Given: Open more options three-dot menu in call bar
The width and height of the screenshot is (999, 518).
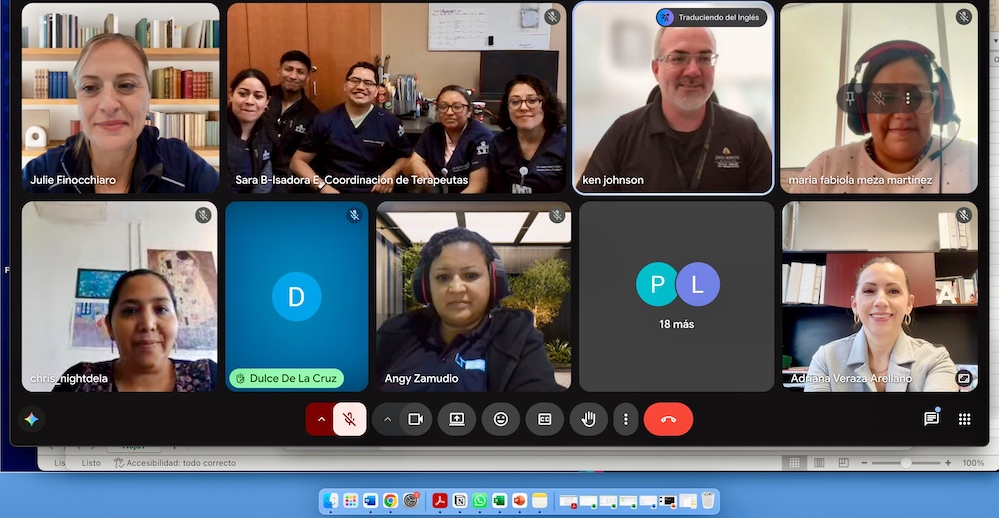Looking at the screenshot, I should 626,419.
